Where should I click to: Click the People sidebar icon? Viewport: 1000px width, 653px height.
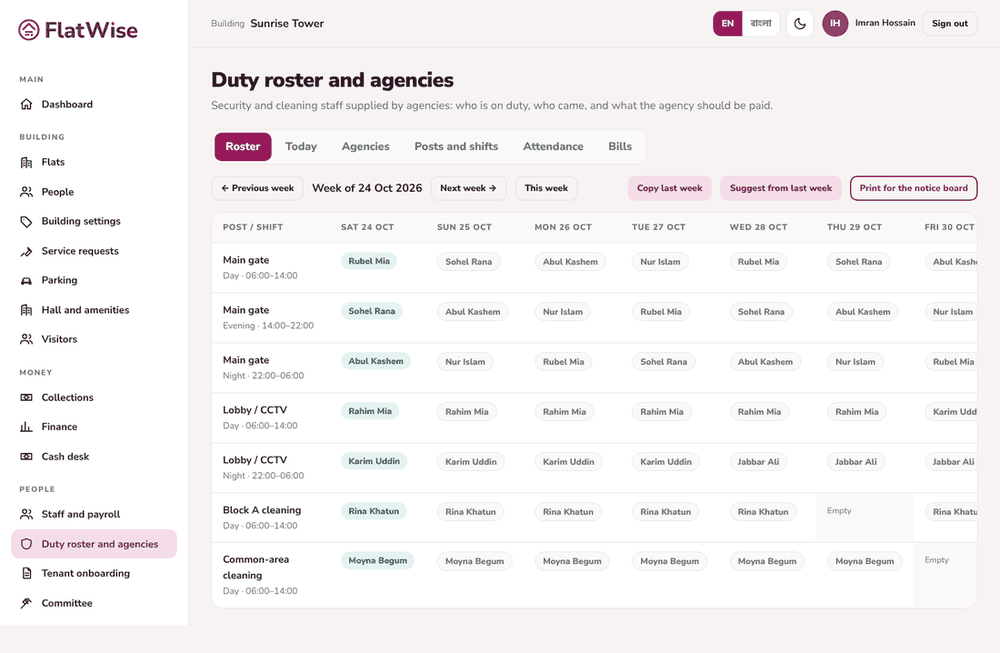[x=26, y=192]
